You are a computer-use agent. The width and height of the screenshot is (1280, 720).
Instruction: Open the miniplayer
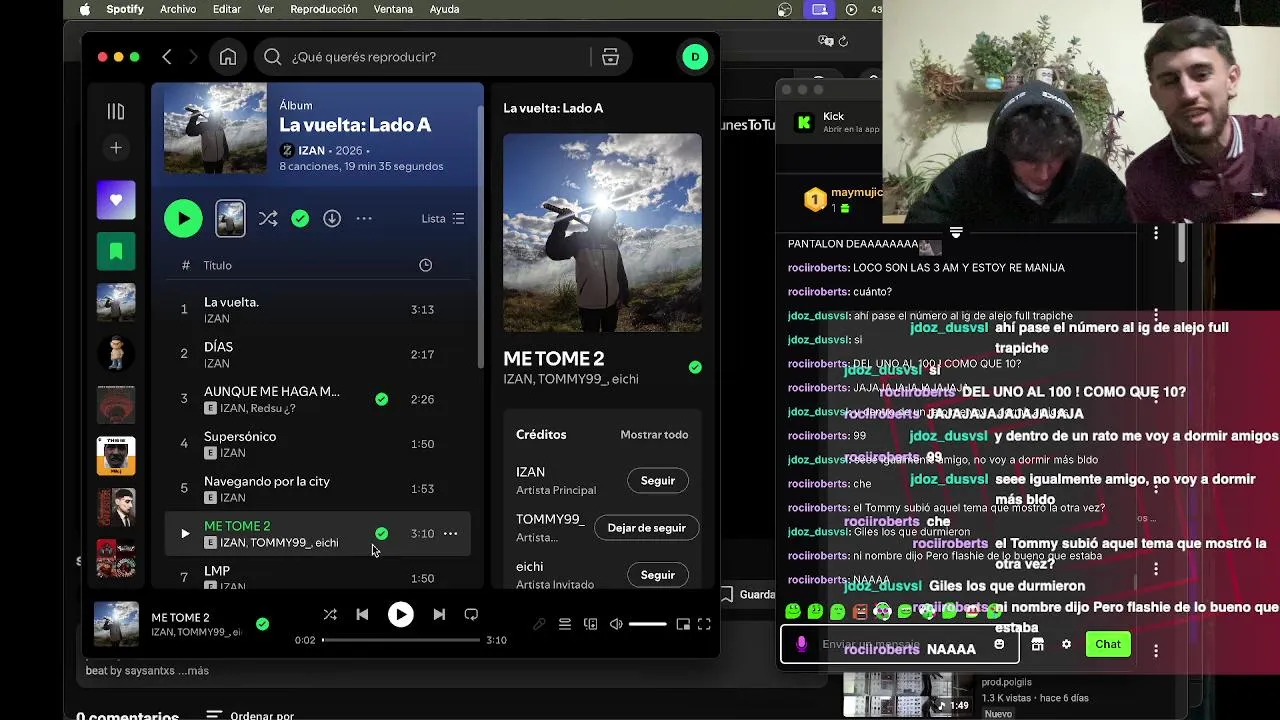(x=683, y=624)
